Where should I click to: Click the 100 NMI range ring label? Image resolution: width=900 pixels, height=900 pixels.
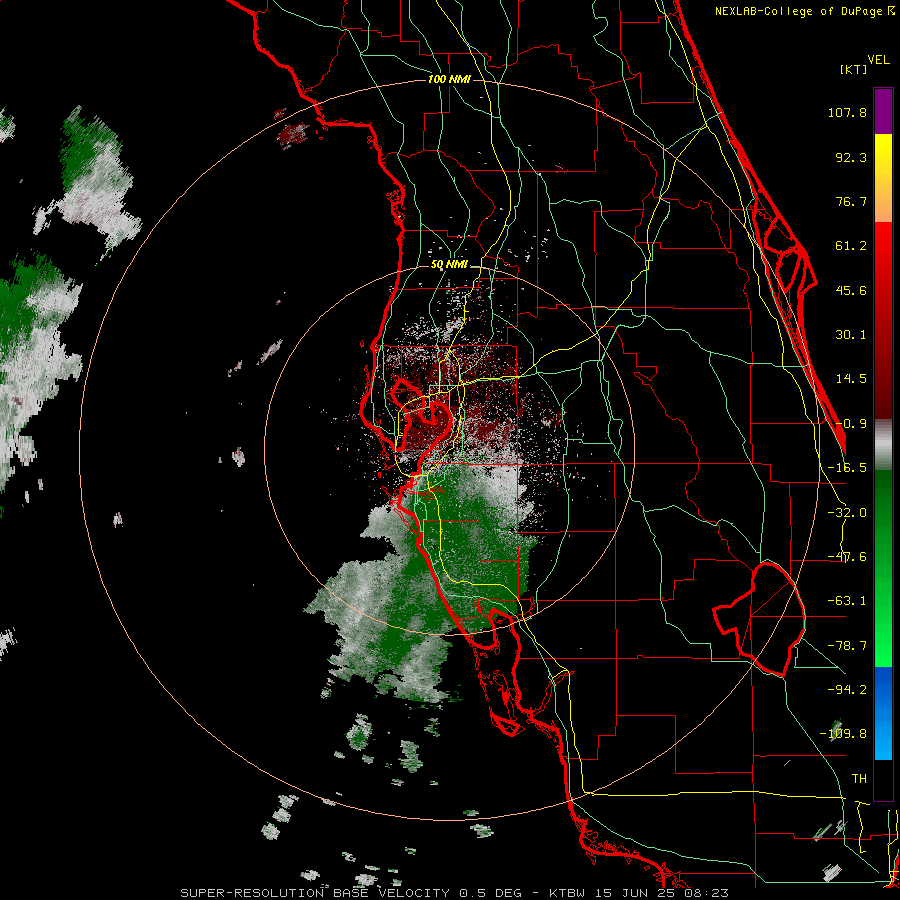tap(449, 79)
